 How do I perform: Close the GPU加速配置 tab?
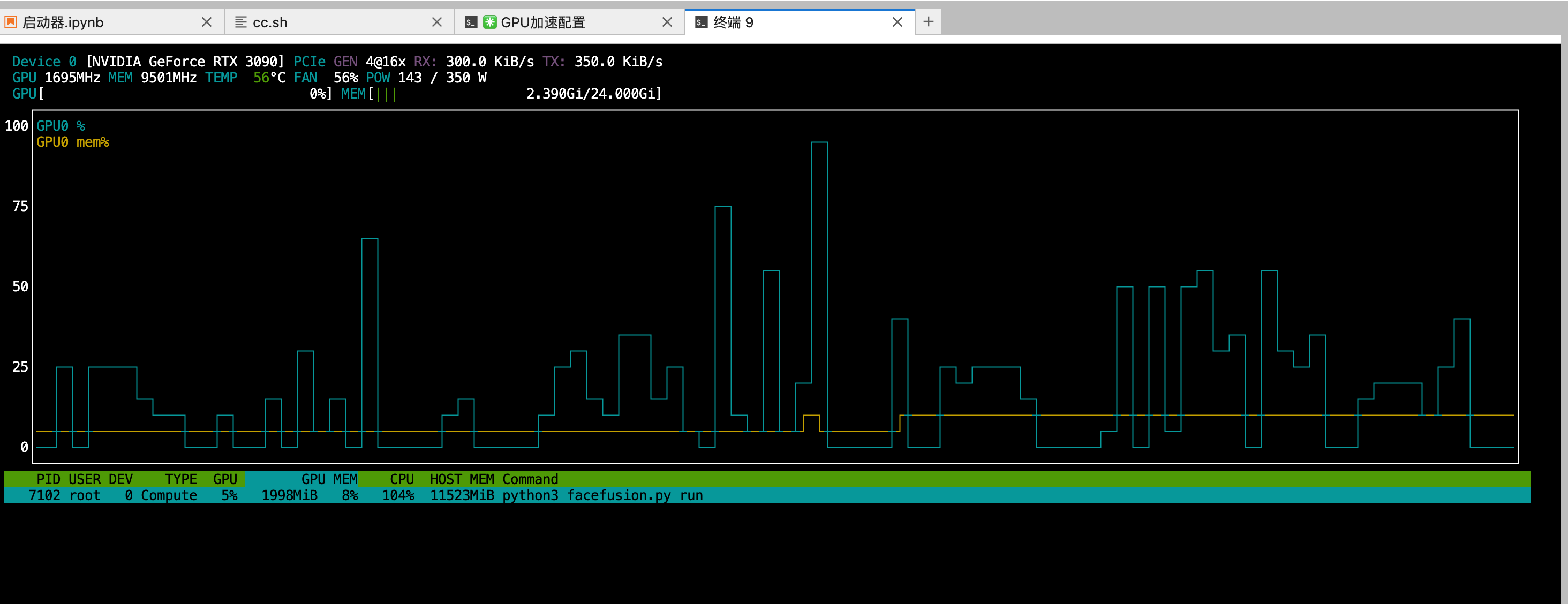click(667, 22)
